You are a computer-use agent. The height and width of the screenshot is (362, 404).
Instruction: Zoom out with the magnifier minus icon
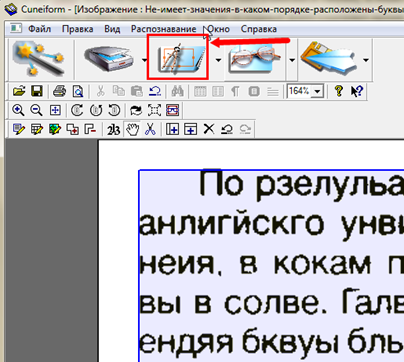(36, 110)
